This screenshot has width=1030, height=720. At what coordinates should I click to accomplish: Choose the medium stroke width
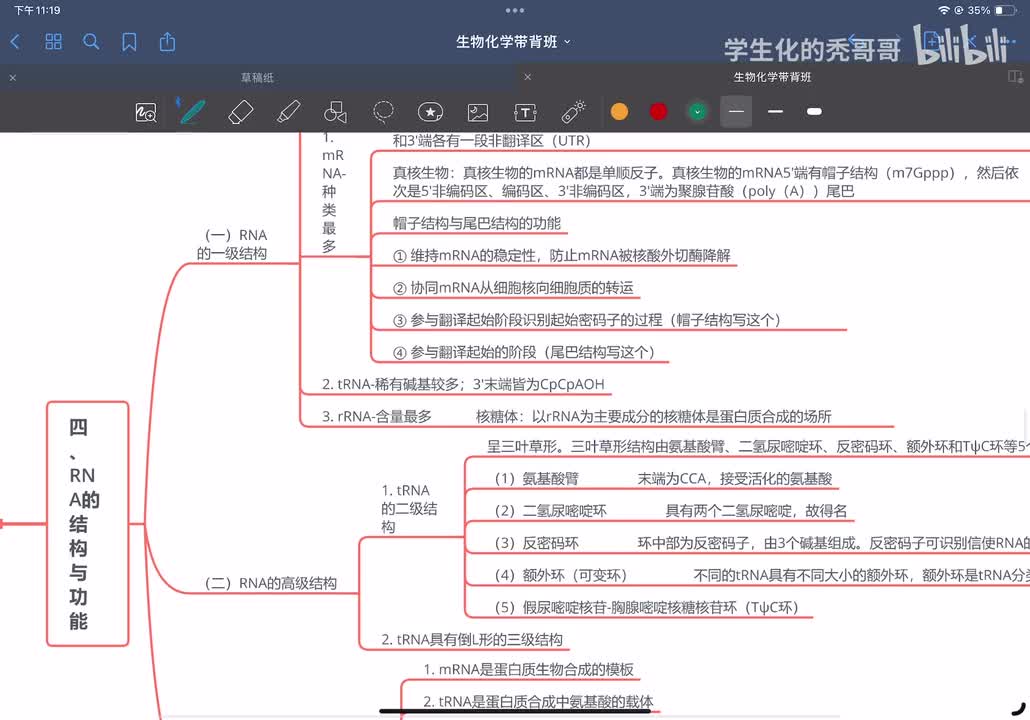tap(775, 112)
